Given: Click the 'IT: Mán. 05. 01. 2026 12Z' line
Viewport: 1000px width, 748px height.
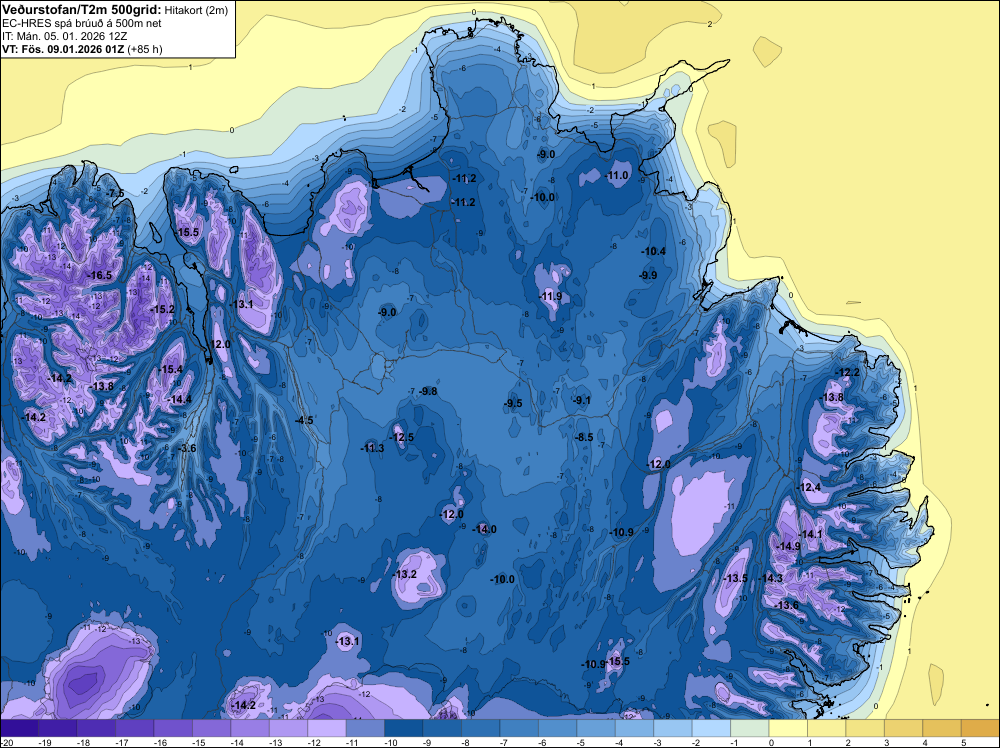Looking at the screenshot, I should click(x=64, y=36).
